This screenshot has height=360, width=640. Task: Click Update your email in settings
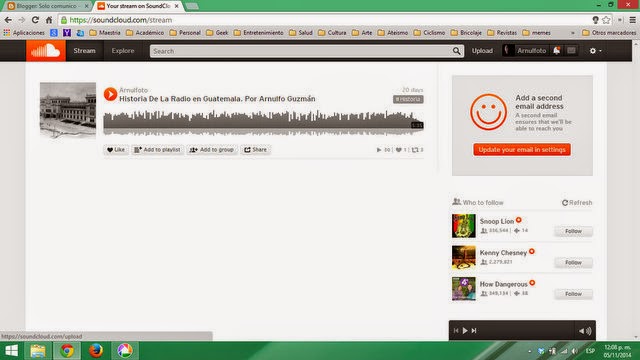click(x=522, y=149)
